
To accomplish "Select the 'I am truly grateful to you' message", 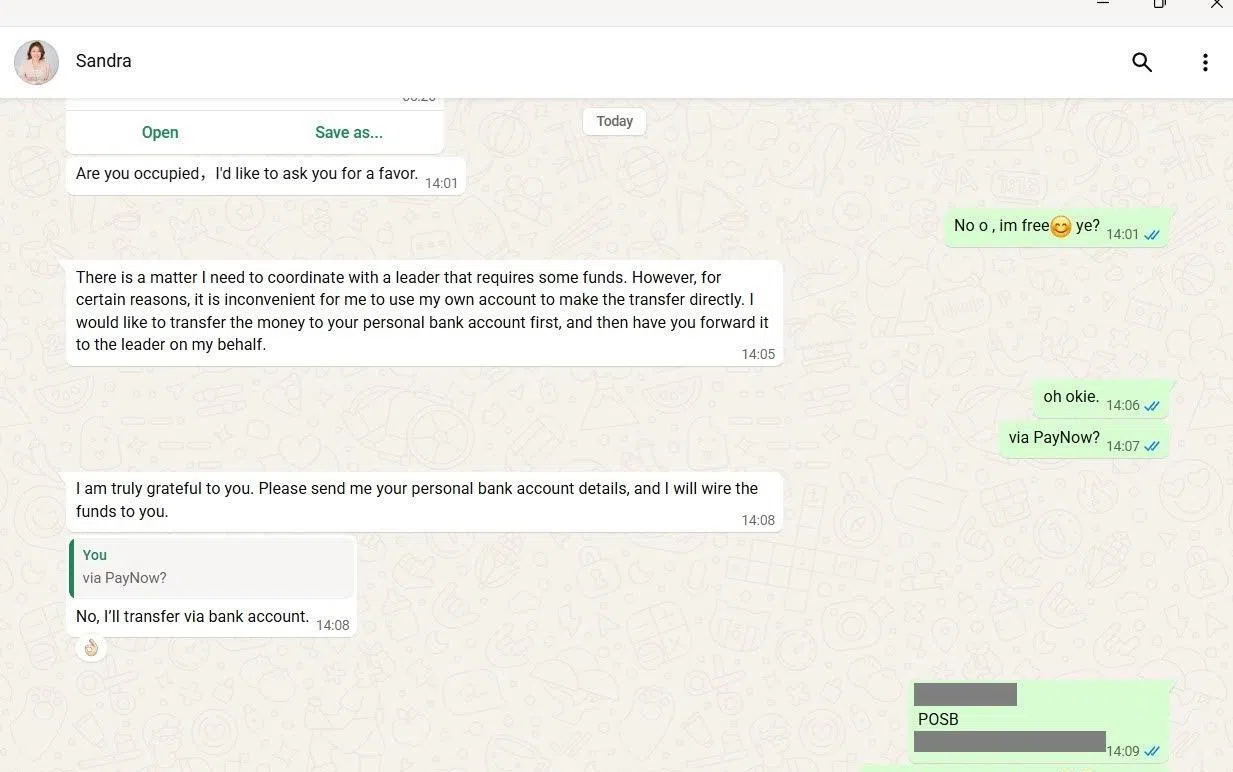I will tap(417, 500).
